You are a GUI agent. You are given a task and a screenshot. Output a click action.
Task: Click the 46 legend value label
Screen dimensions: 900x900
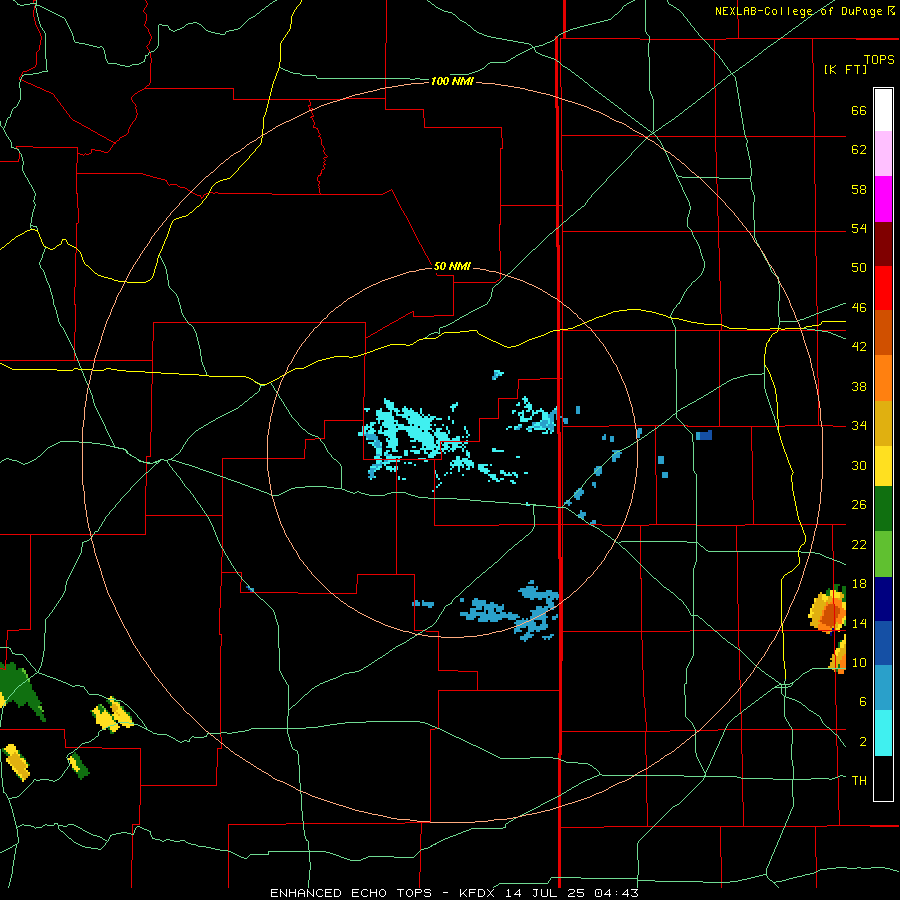[x=859, y=307]
